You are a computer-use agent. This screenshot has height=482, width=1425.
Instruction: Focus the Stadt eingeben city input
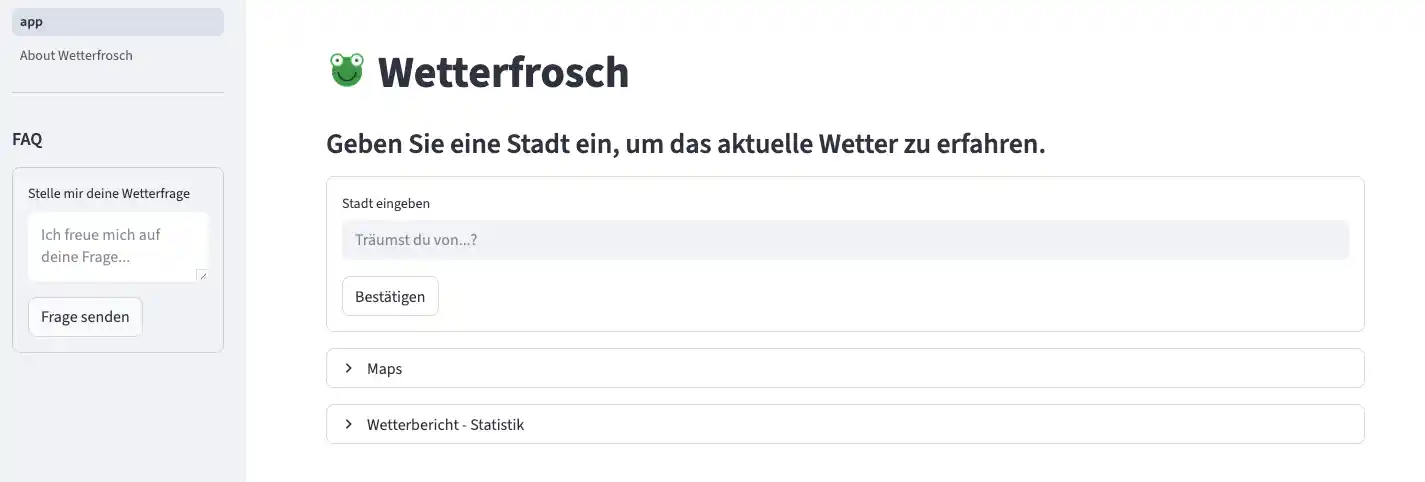pos(845,240)
